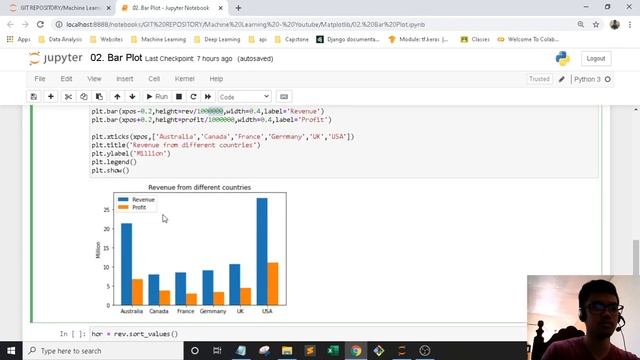
Task: Click the pencil edit mode icon
Action: 562,79
